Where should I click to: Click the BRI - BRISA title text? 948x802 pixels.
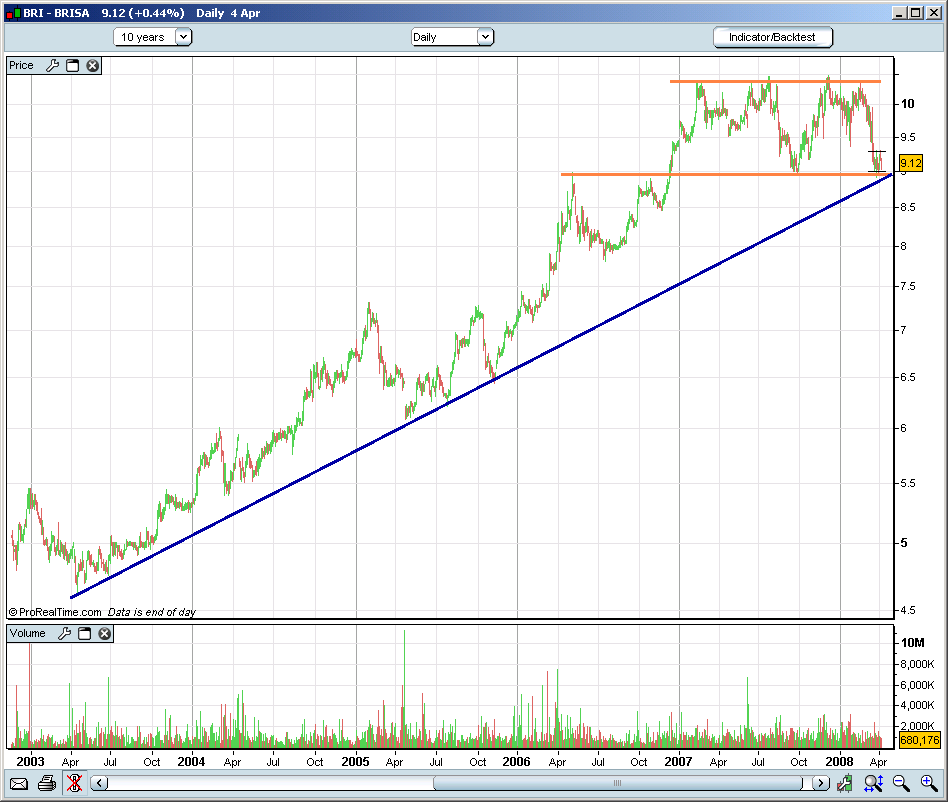[56, 13]
